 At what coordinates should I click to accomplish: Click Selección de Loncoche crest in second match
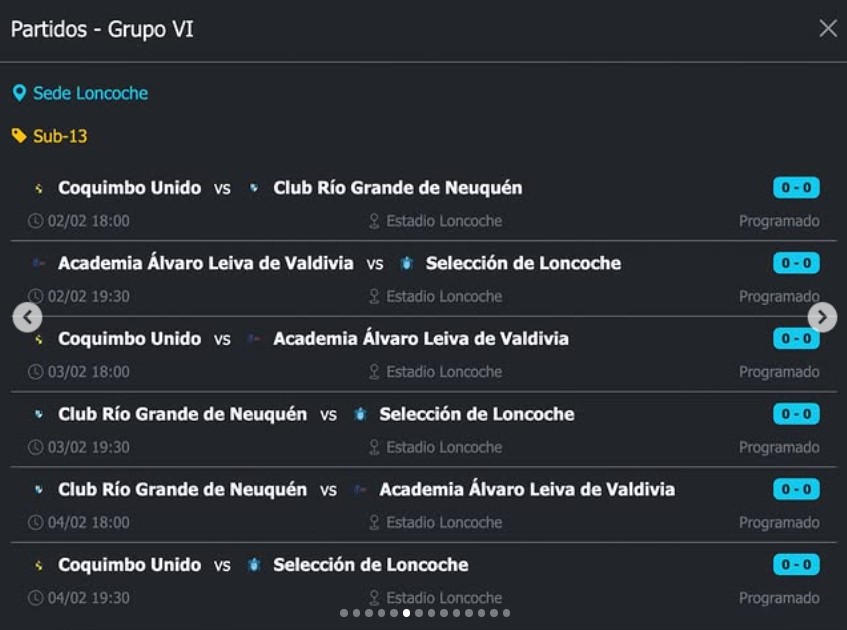(406, 264)
